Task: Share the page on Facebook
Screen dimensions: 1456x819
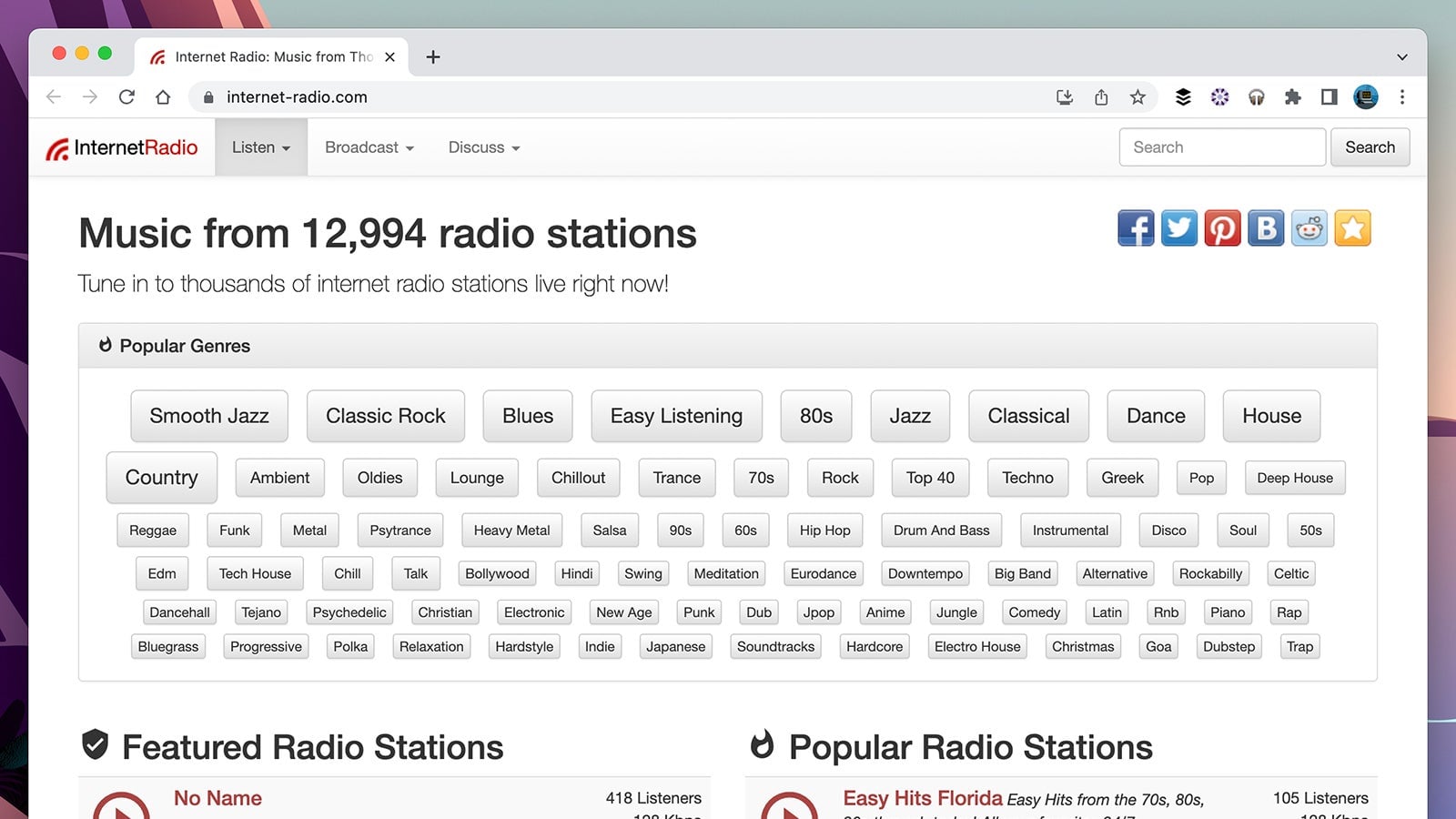Action: tap(1135, 228)
